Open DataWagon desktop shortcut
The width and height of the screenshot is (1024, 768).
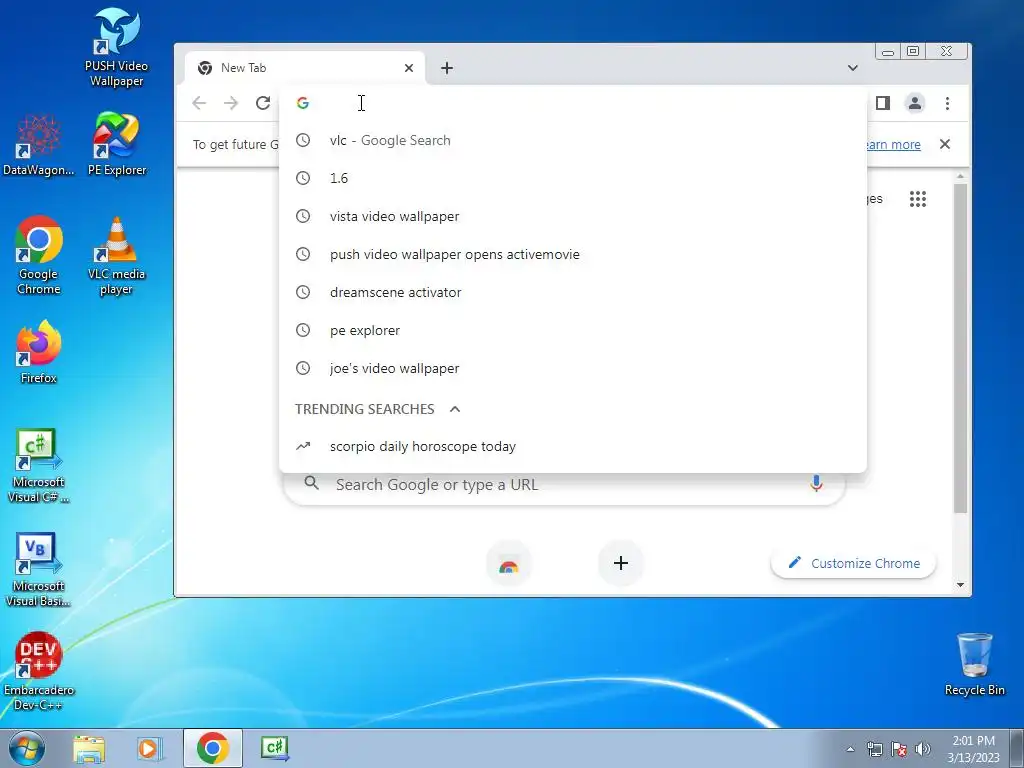[39, 144]
